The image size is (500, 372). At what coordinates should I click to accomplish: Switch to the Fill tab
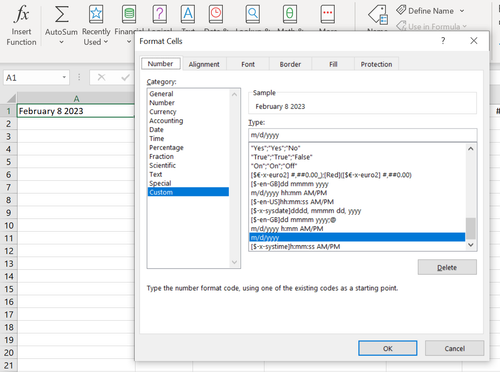pos(333,64)
